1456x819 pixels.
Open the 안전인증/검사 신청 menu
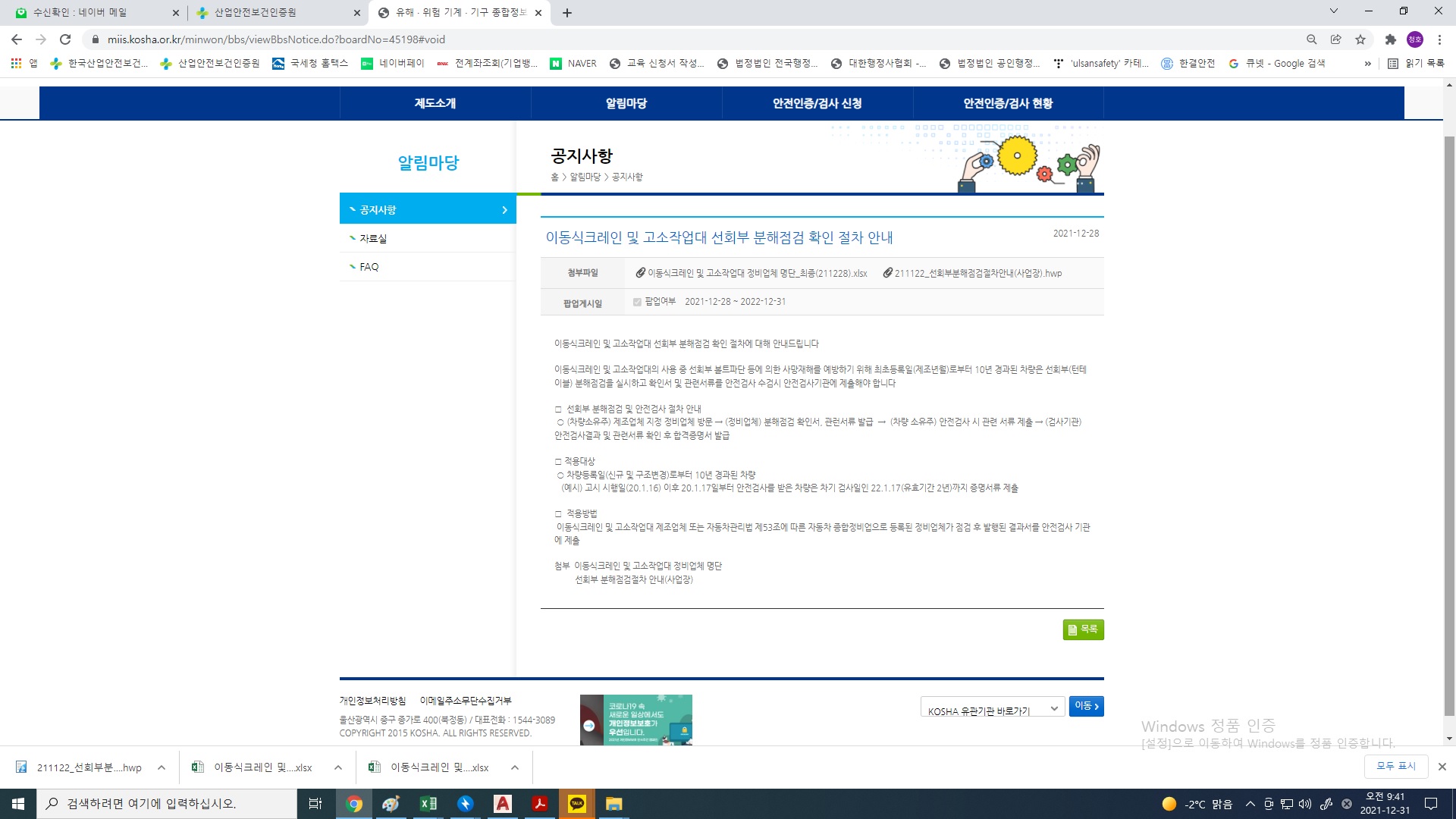tap(817, 103)
